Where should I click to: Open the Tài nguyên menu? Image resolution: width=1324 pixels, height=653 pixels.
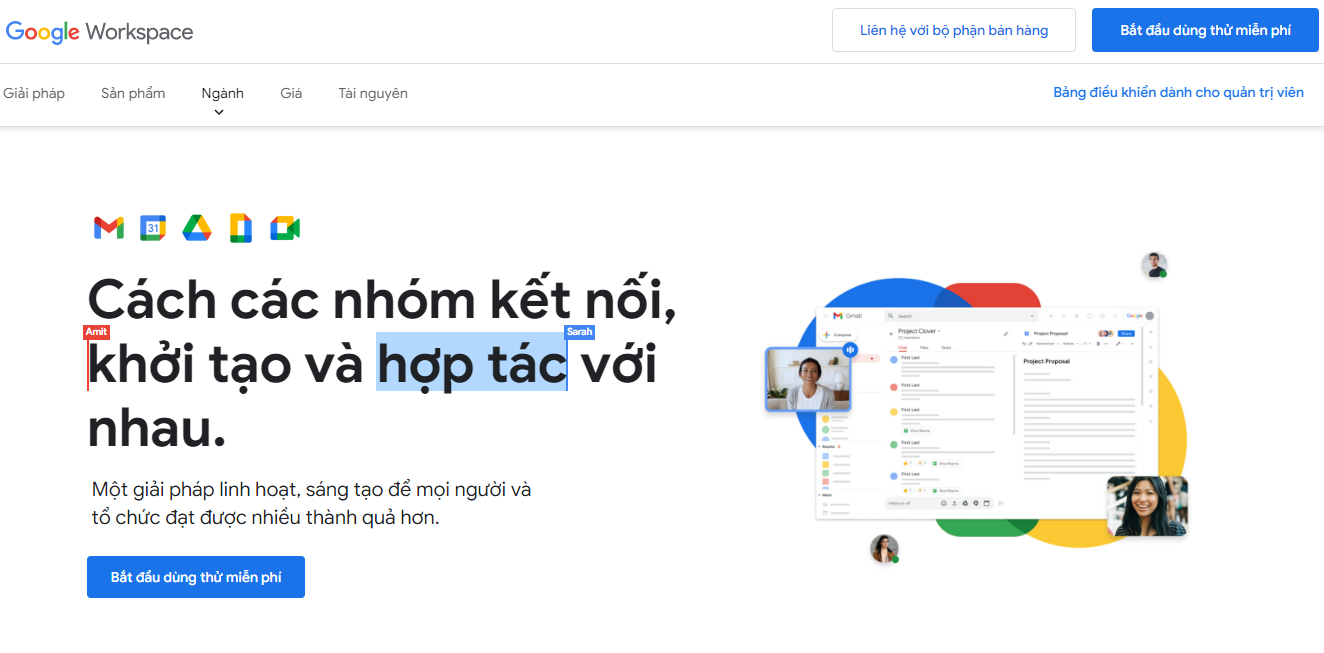click(x=373, y=93)
